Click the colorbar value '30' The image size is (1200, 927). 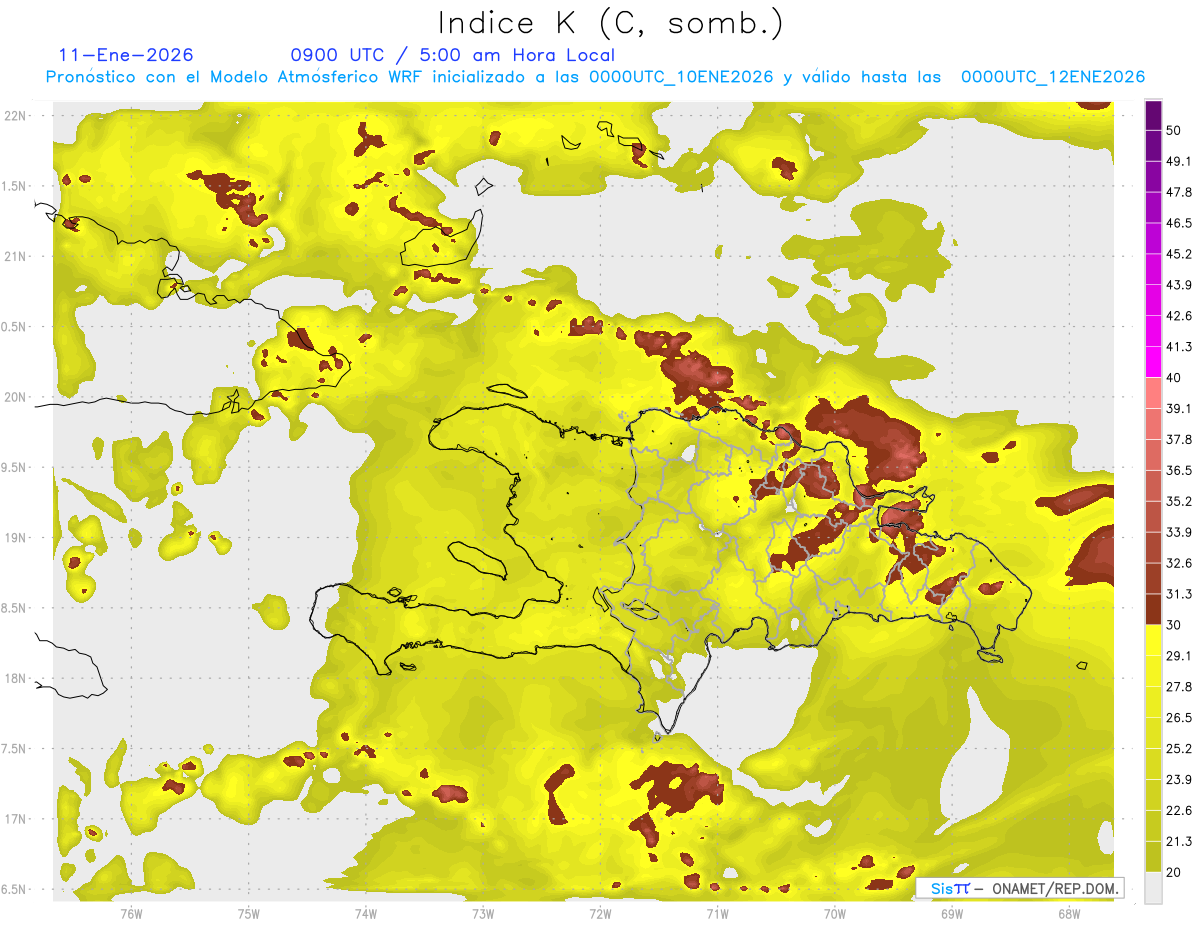tap(1173, 625)
